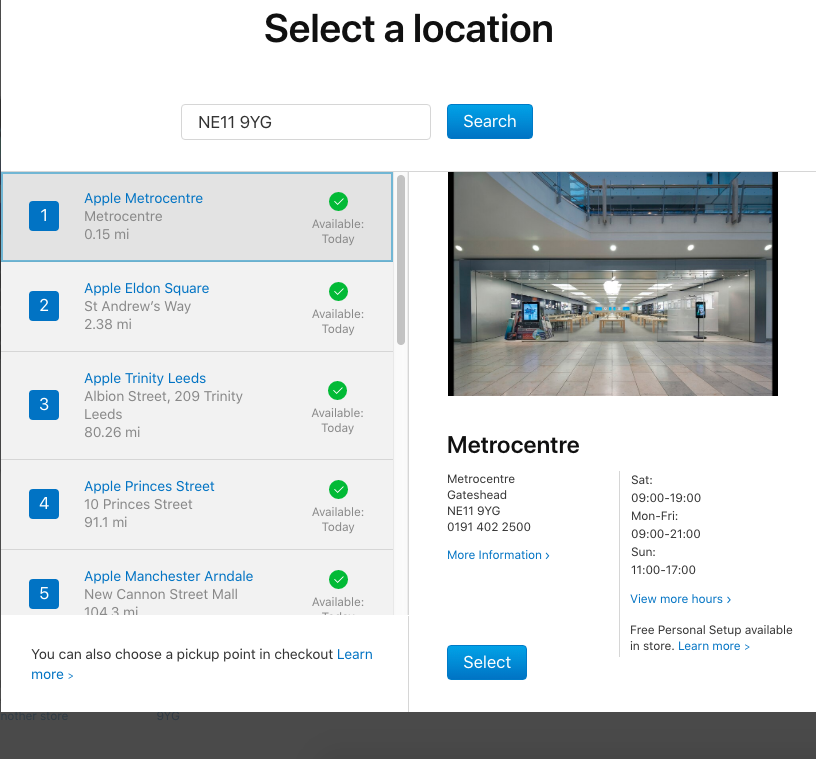816x759 pixels.
Task: Open More Information for Metrocentre store
Action: click(498, 555)
